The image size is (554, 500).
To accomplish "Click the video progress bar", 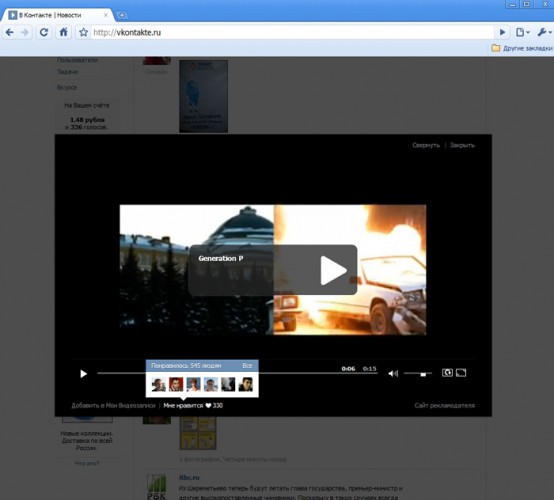I will pyautogui.click(x=237, y=373).
